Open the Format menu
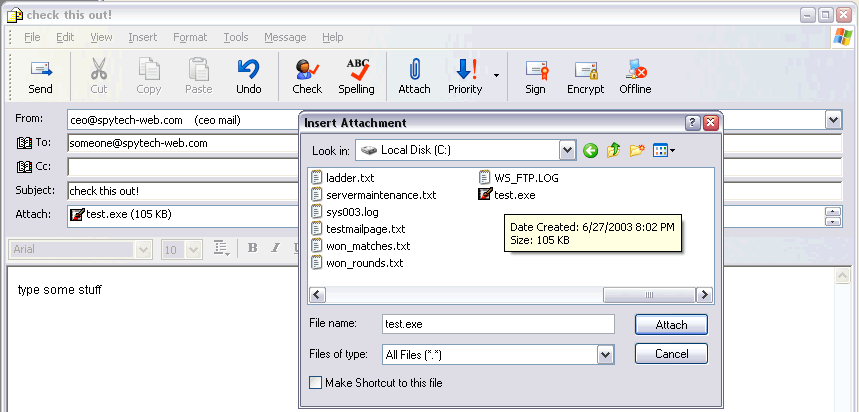 click(x=190, y=37)
